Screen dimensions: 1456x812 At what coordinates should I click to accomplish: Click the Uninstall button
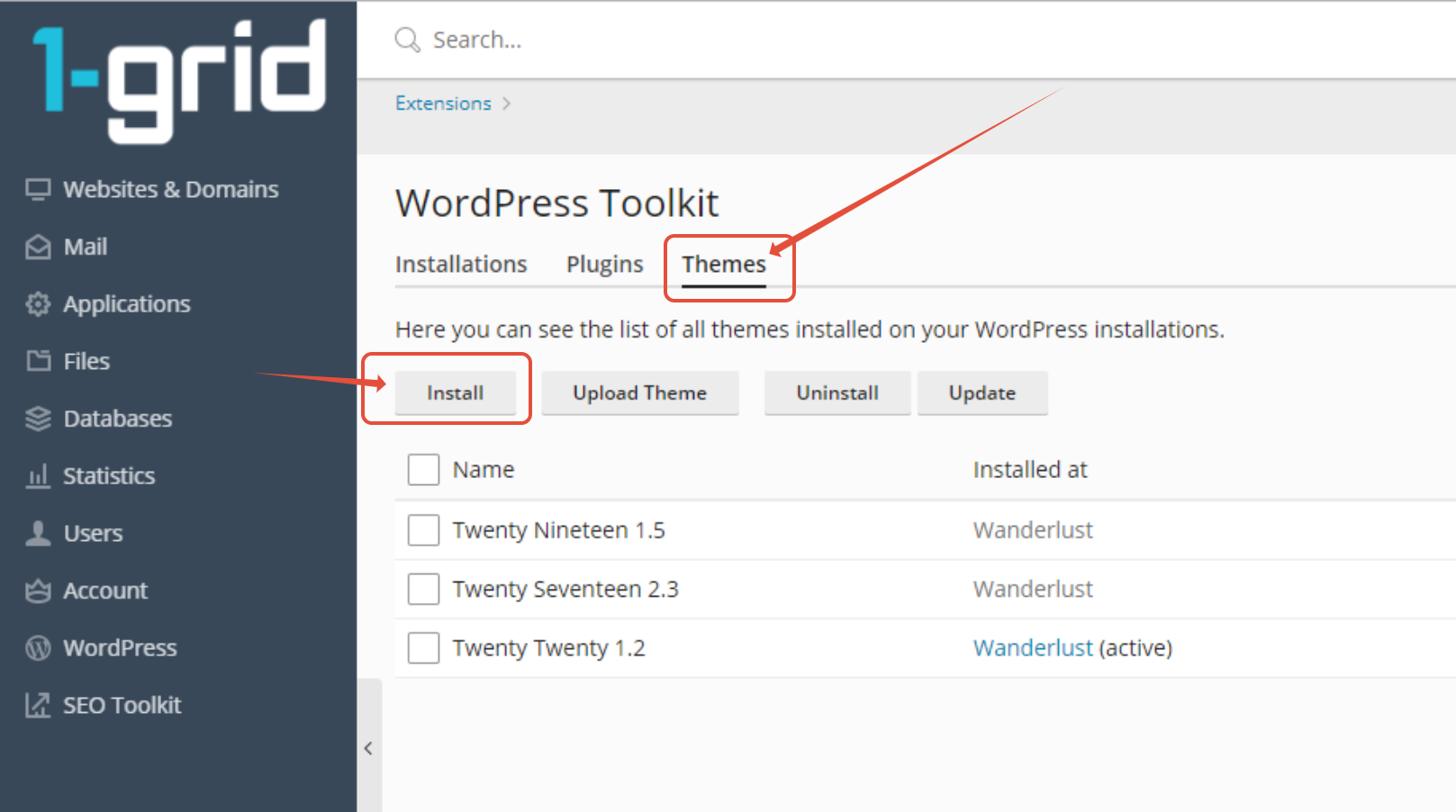(837, 393)
